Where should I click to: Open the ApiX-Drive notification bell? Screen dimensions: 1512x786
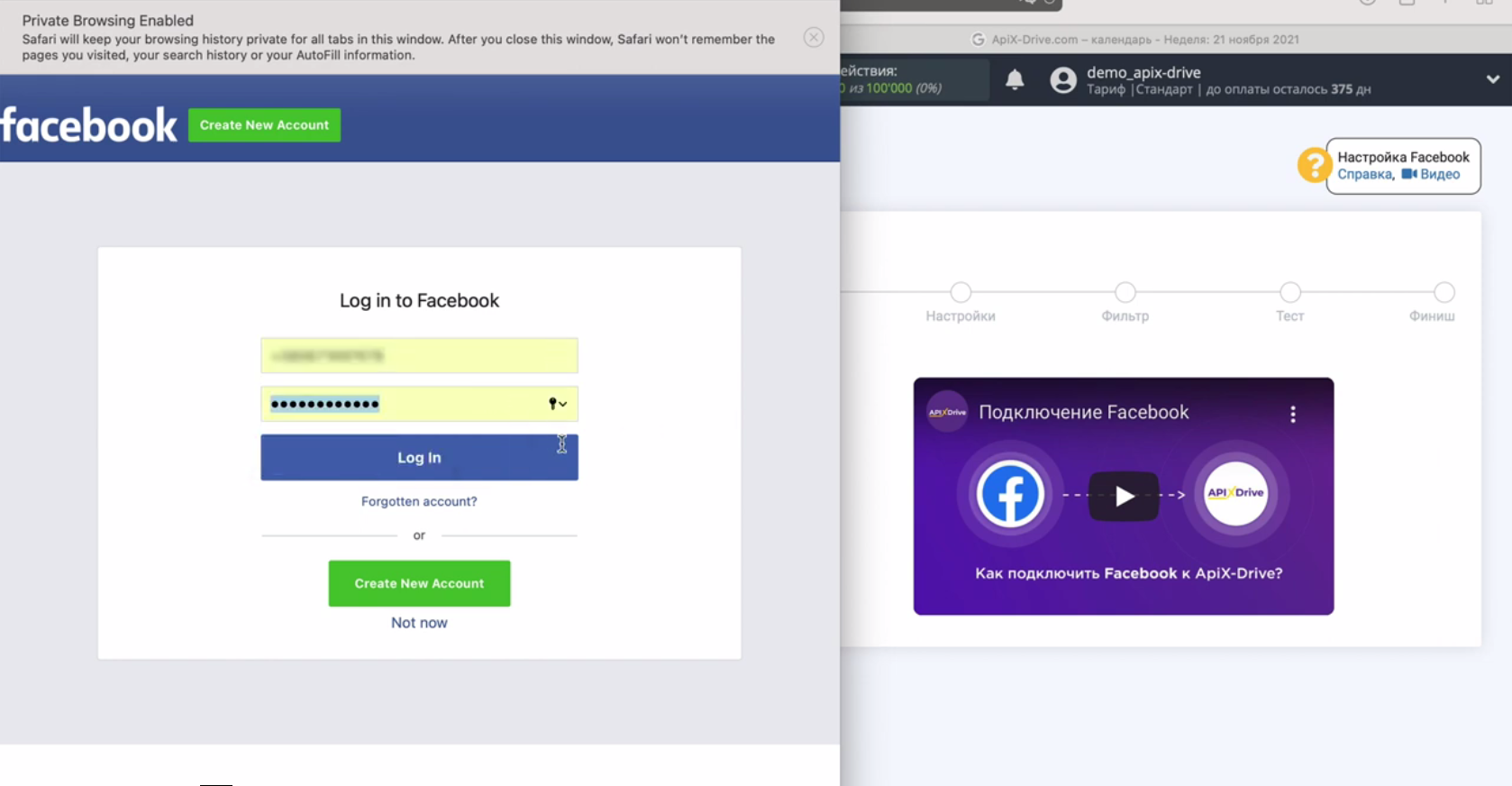(1015, 80)
